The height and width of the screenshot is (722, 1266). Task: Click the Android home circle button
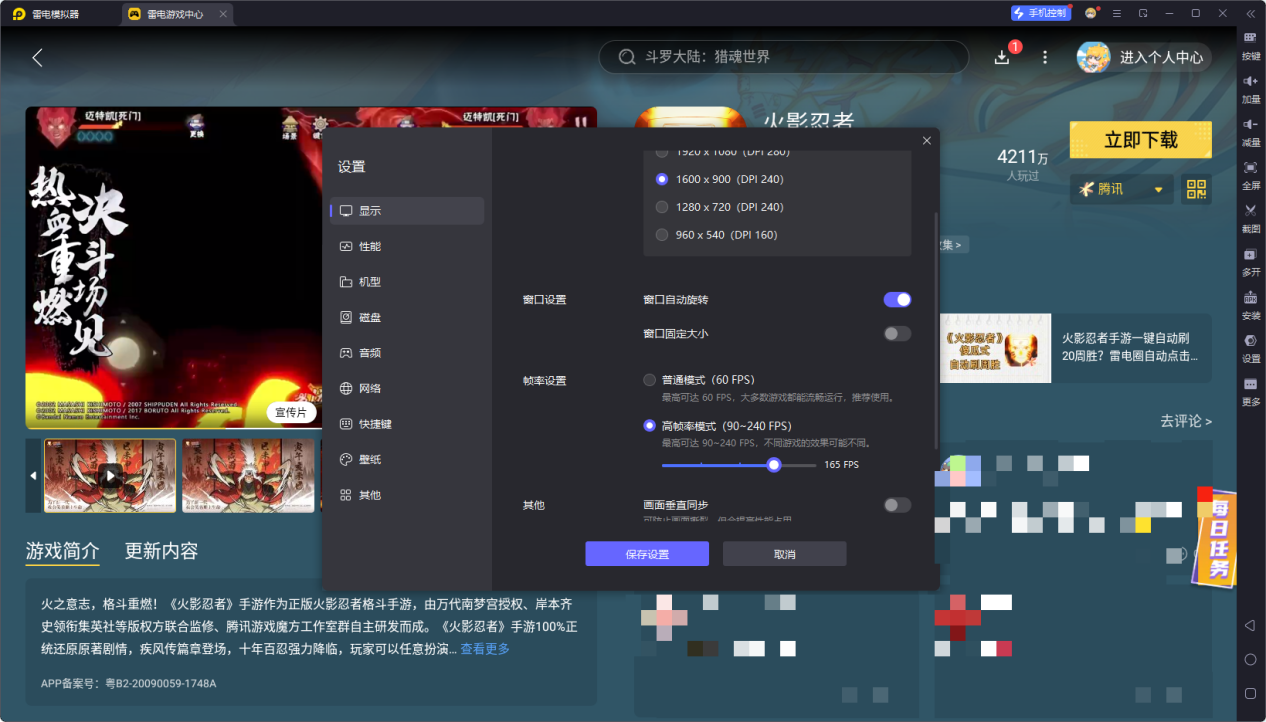[1250, 659]
